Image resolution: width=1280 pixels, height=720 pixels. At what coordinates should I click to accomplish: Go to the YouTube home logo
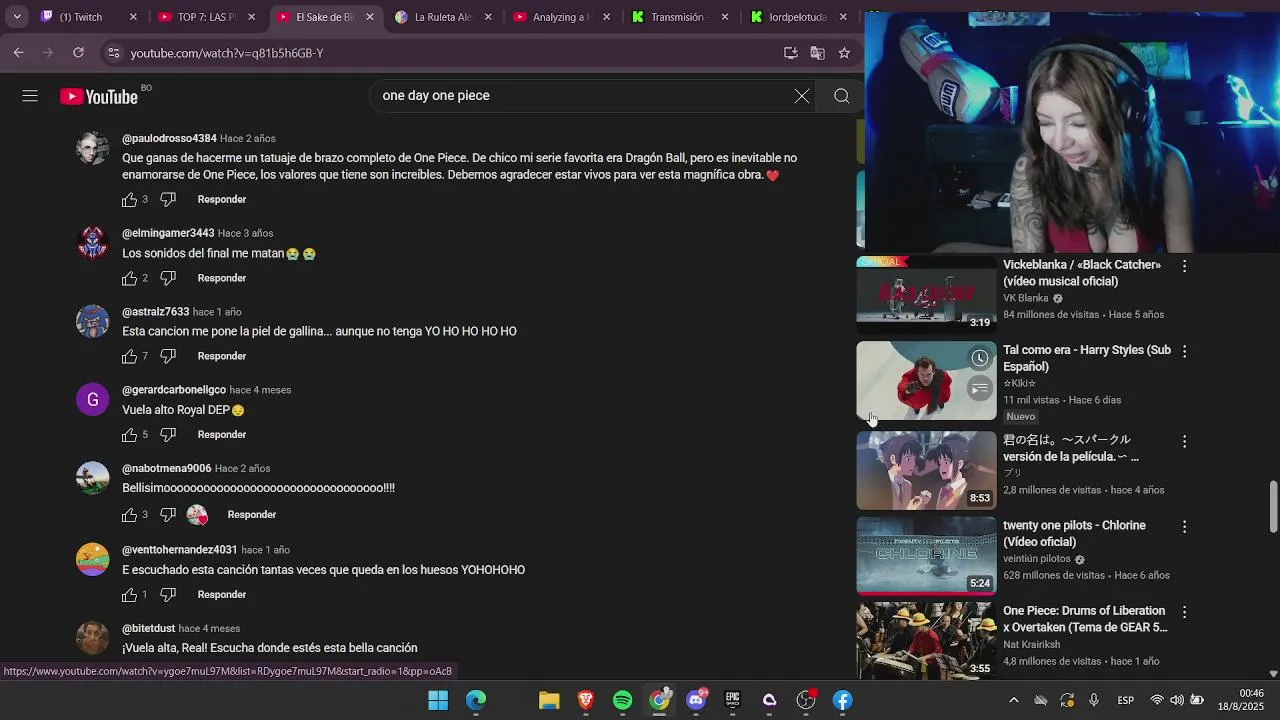99,96
